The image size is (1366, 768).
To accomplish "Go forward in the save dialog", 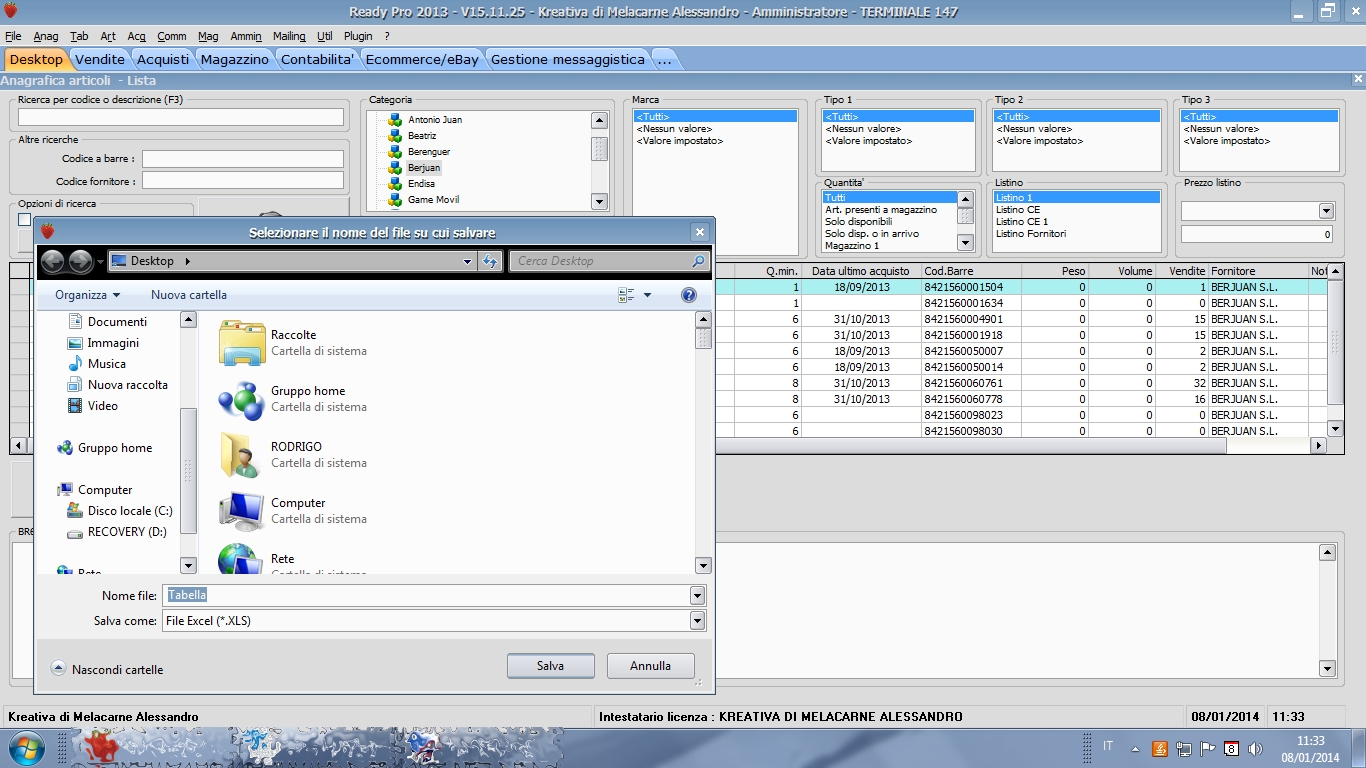I will [81, 261].
